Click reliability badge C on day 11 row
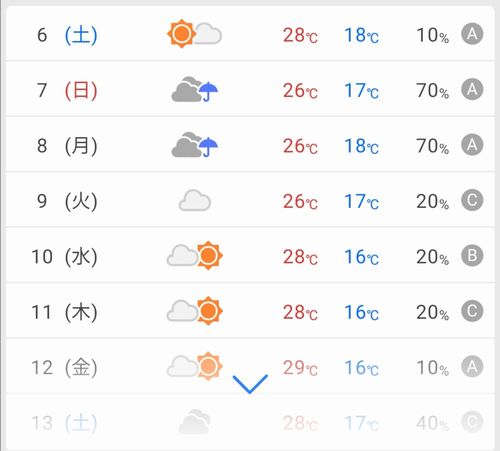Viewport: 500px width, 451px height. 472,311
